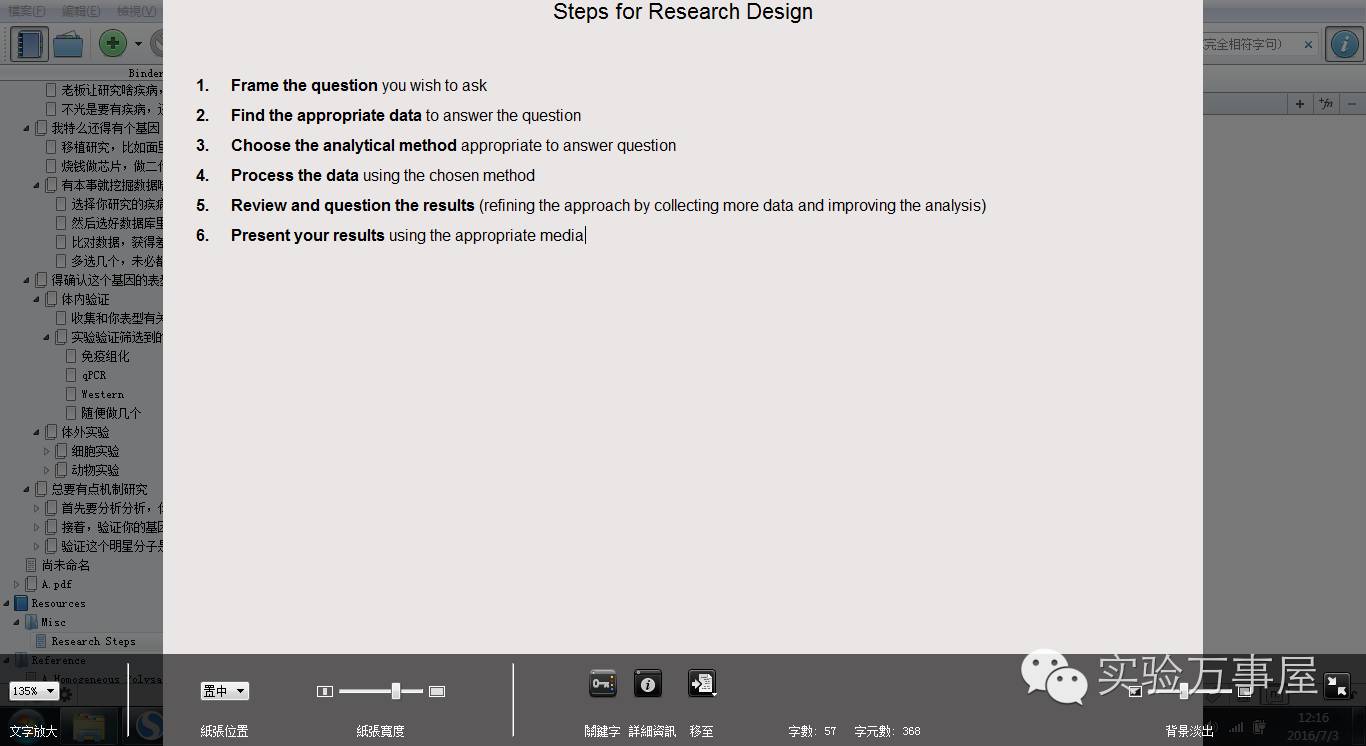Select 不光是要有疾病 document
Image resolution: width=1366 pixels, height=746 pixels.
point(112,109)
